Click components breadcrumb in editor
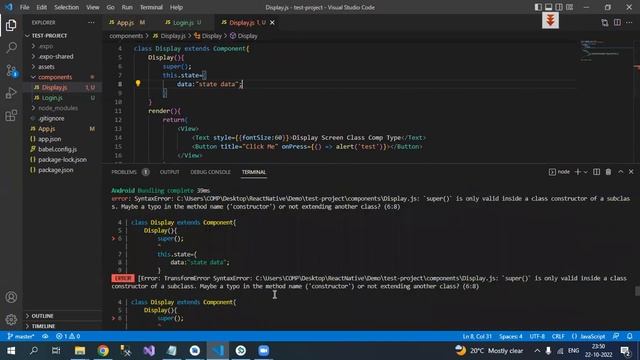 (x=126, y=36)
